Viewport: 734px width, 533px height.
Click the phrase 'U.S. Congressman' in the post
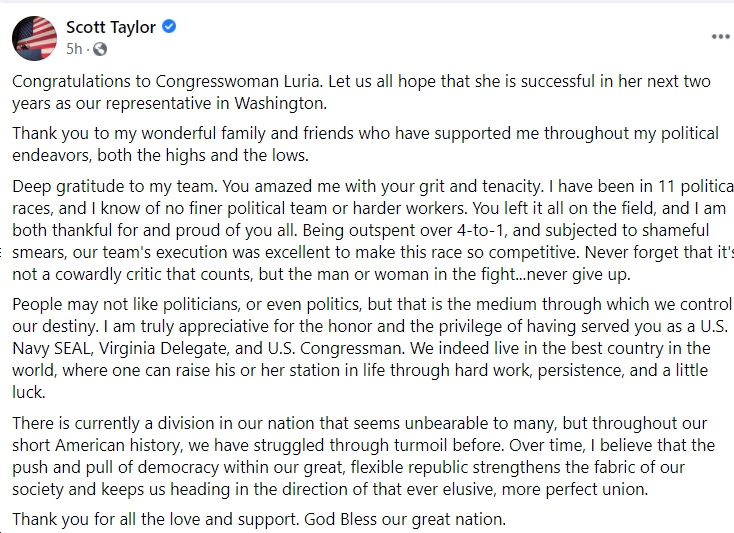click(x=336, y=348)
